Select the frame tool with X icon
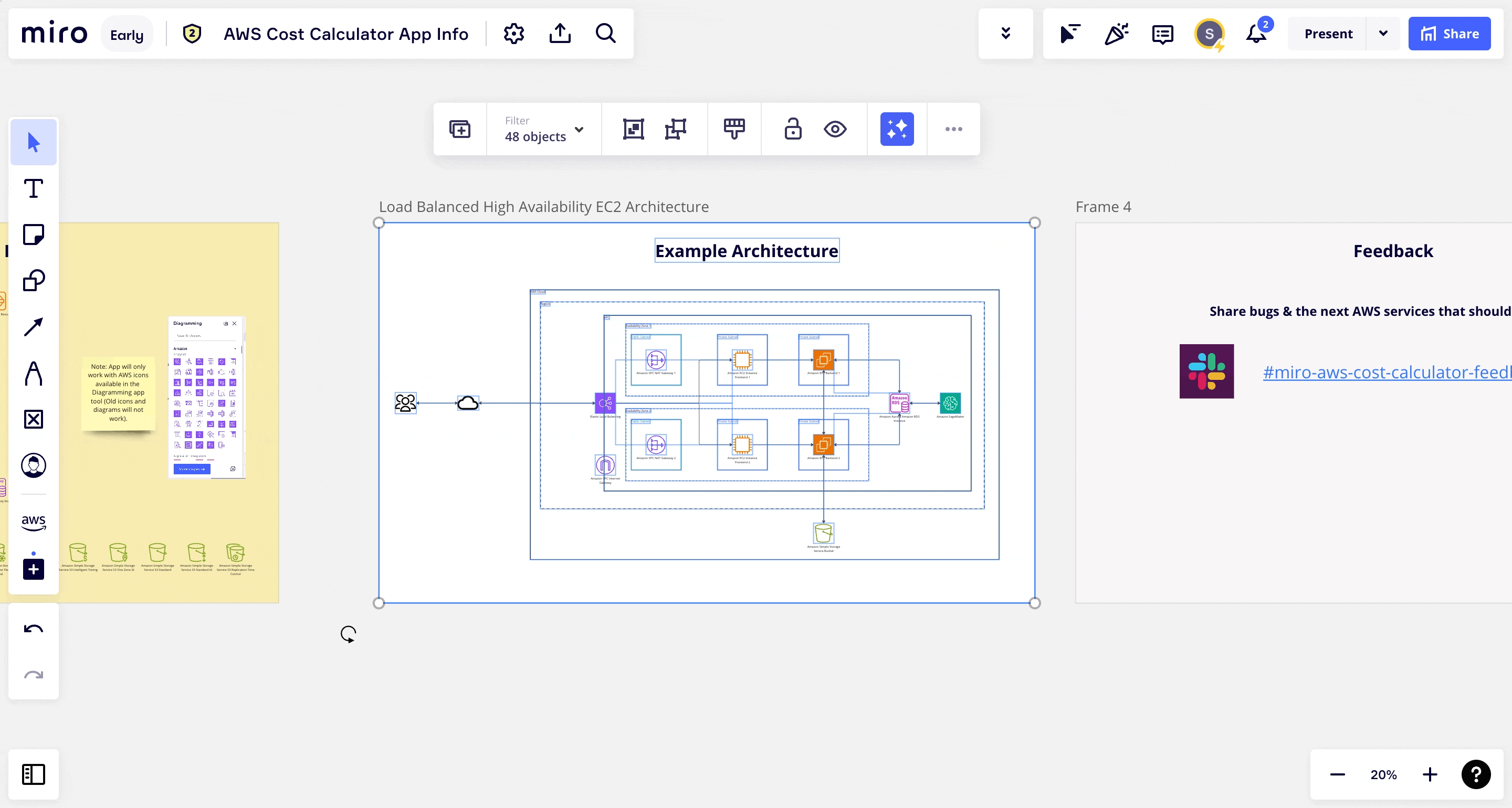Screen dimensions: 1512x808 [x=34, y=419]
